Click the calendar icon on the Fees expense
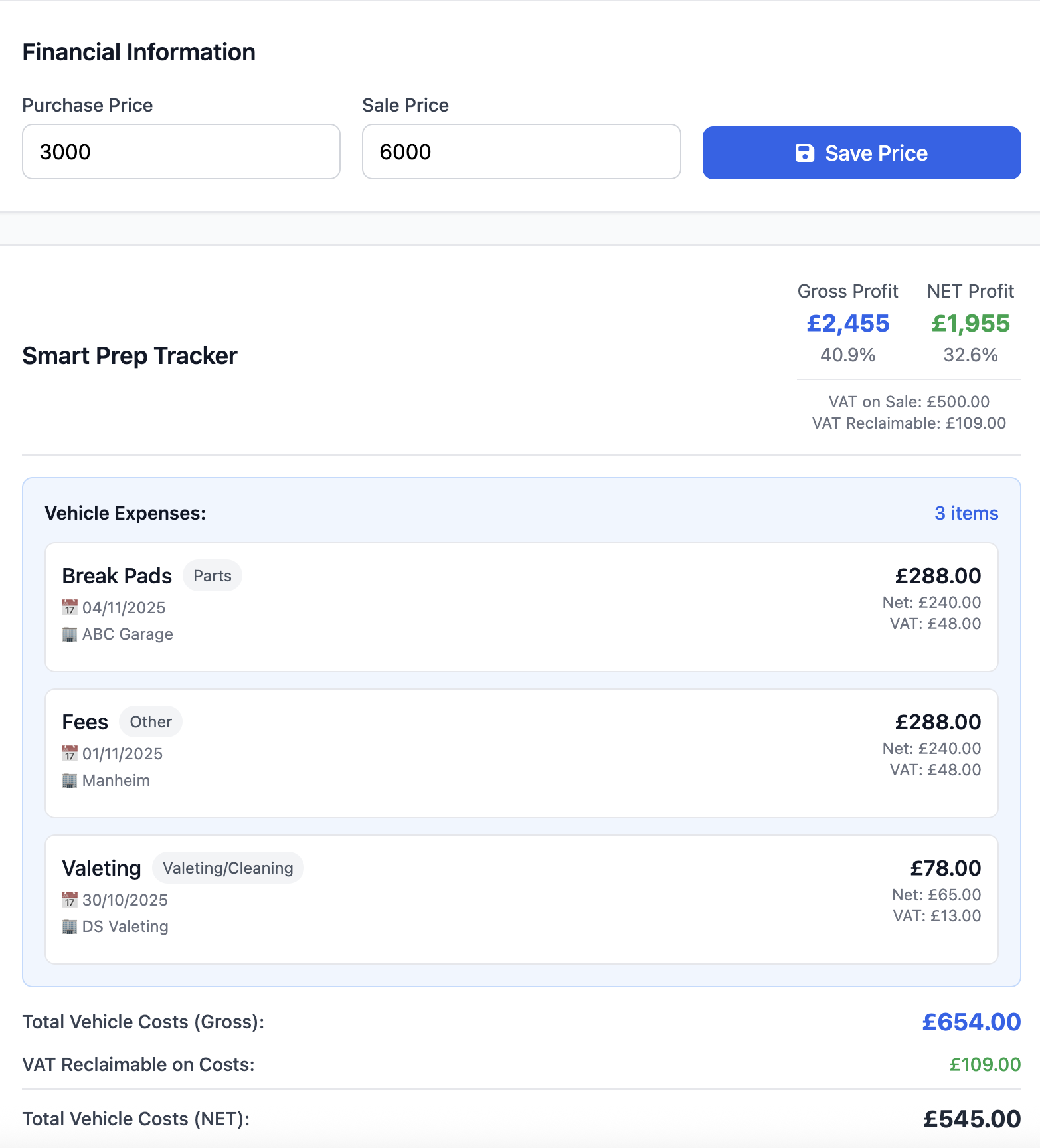This screenshot has width=1040, height=1148. pos(69,753)
